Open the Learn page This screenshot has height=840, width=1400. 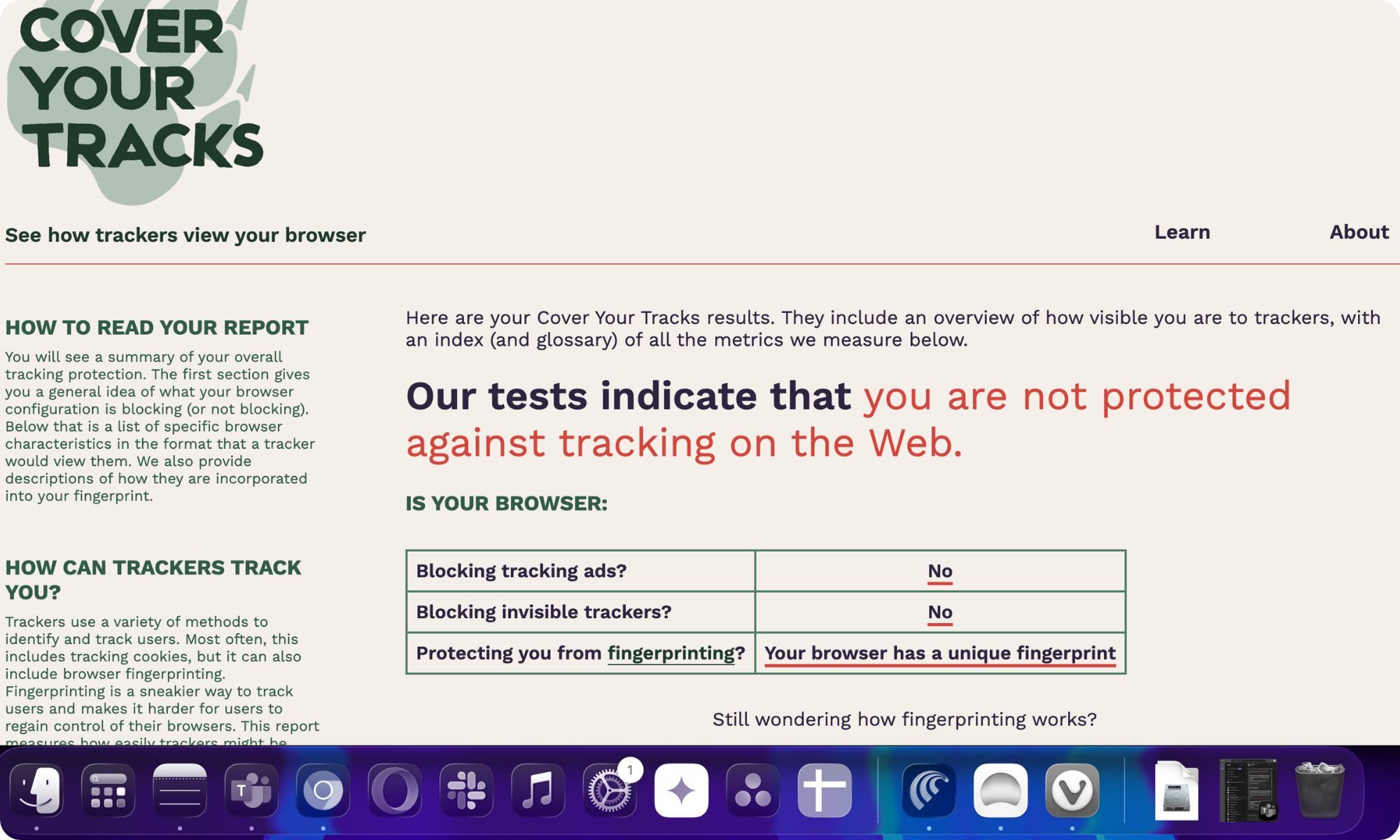point(1182,232)
